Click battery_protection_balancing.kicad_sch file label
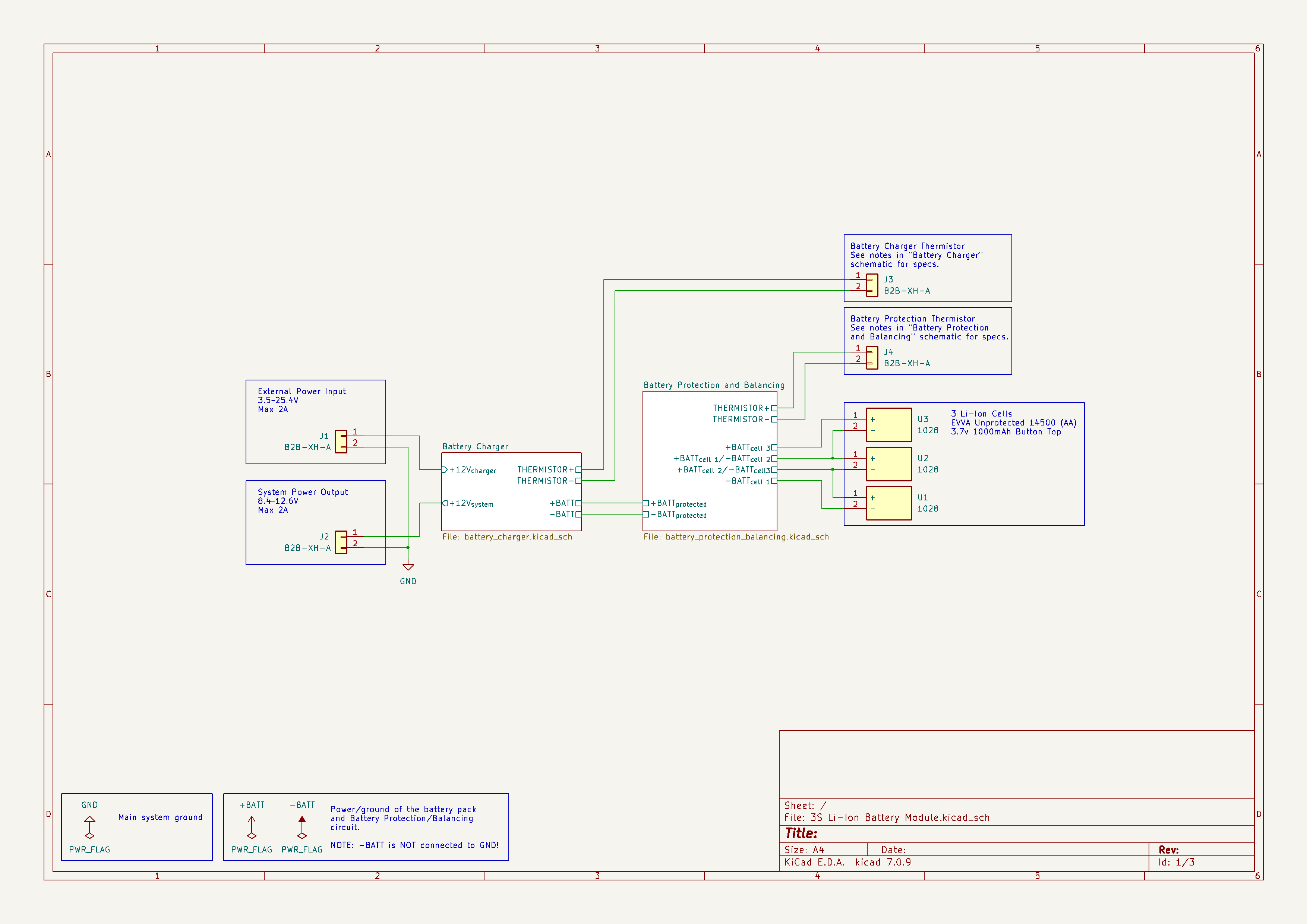The width and height of the screenshot is (1307, 924). [736, 537]
